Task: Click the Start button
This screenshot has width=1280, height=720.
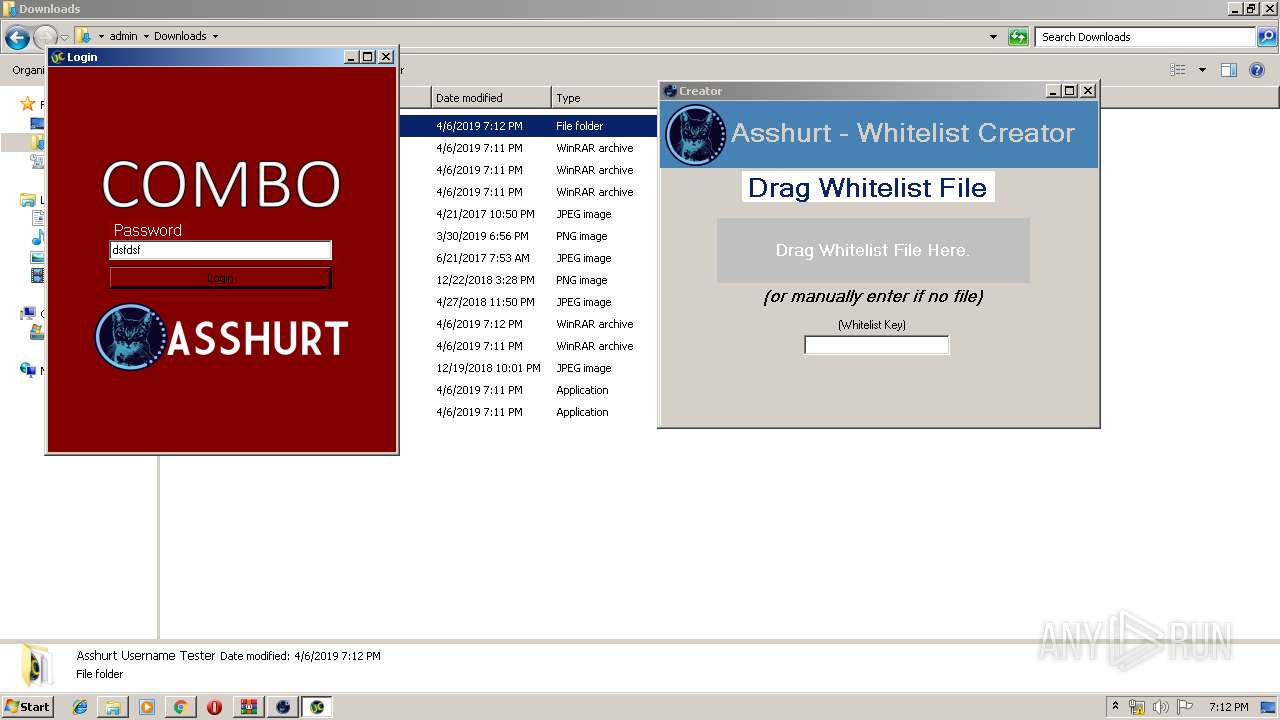Action: tap(28, 707)
